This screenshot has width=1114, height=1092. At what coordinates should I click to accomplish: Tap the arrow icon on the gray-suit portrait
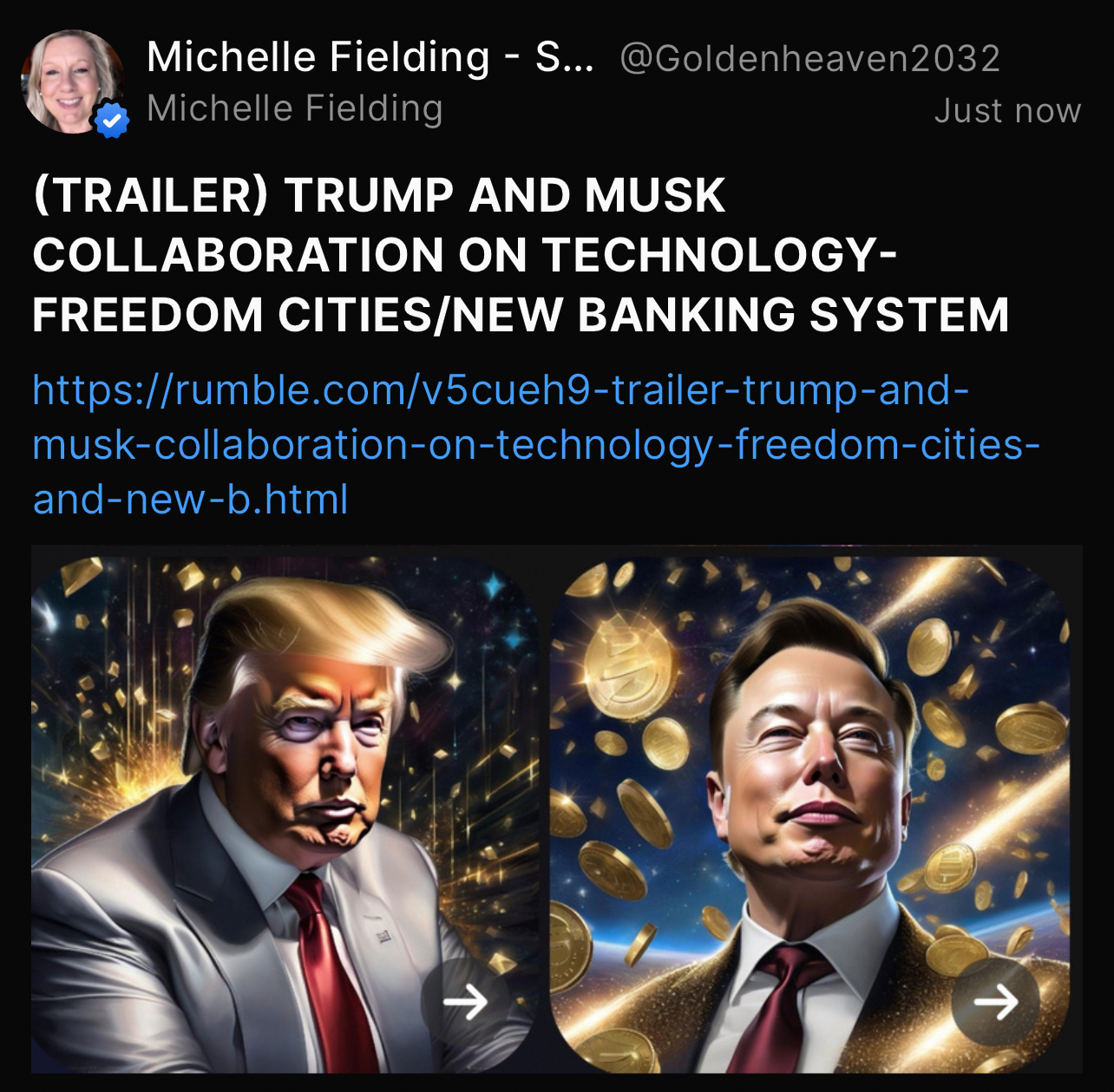(x=465, y=1002)
